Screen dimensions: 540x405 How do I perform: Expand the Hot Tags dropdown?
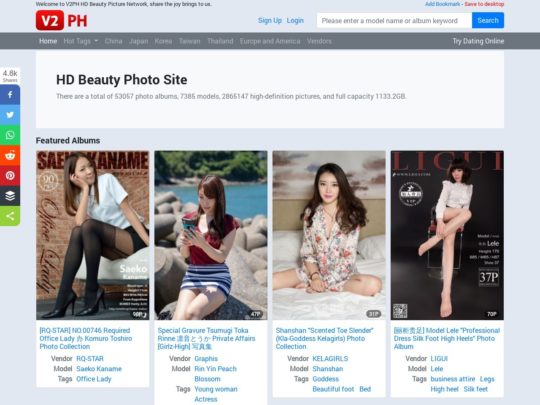pos(81,41)
